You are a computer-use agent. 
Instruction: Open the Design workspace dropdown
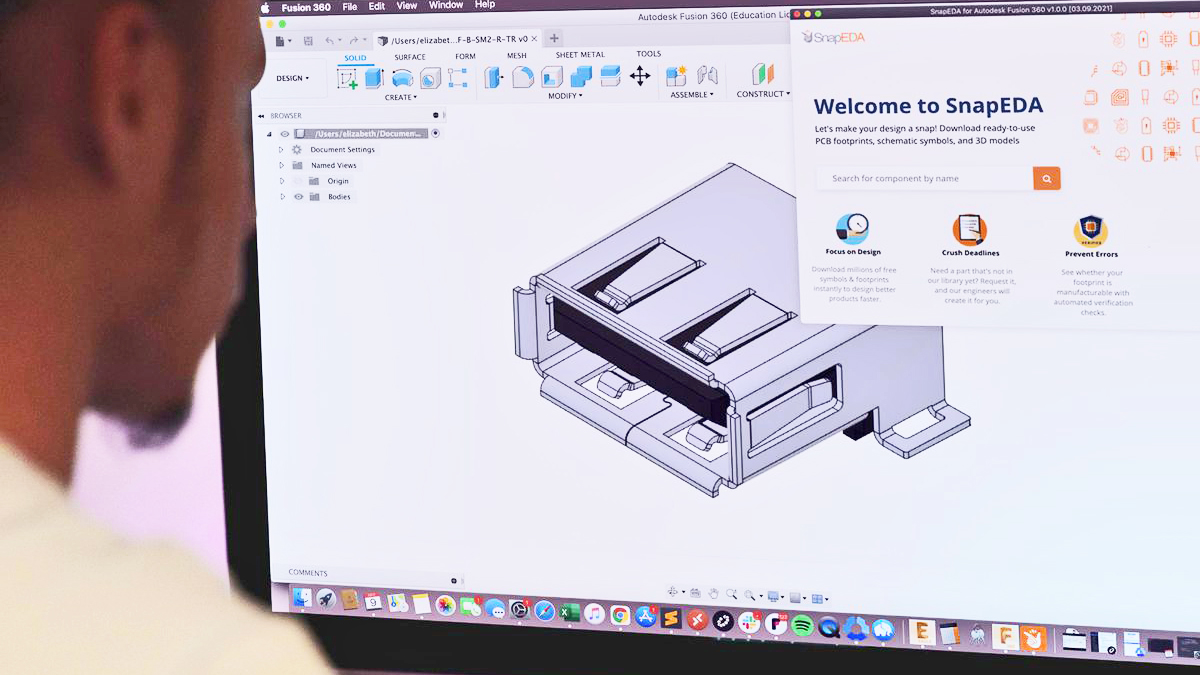tap(293, 77)
